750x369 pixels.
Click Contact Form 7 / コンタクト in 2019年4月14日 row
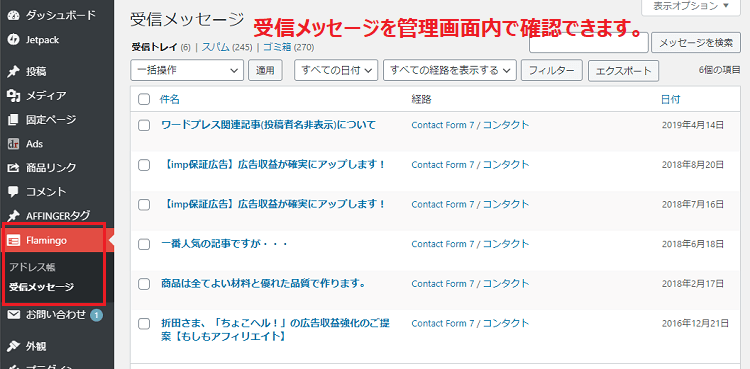[470, 125]
